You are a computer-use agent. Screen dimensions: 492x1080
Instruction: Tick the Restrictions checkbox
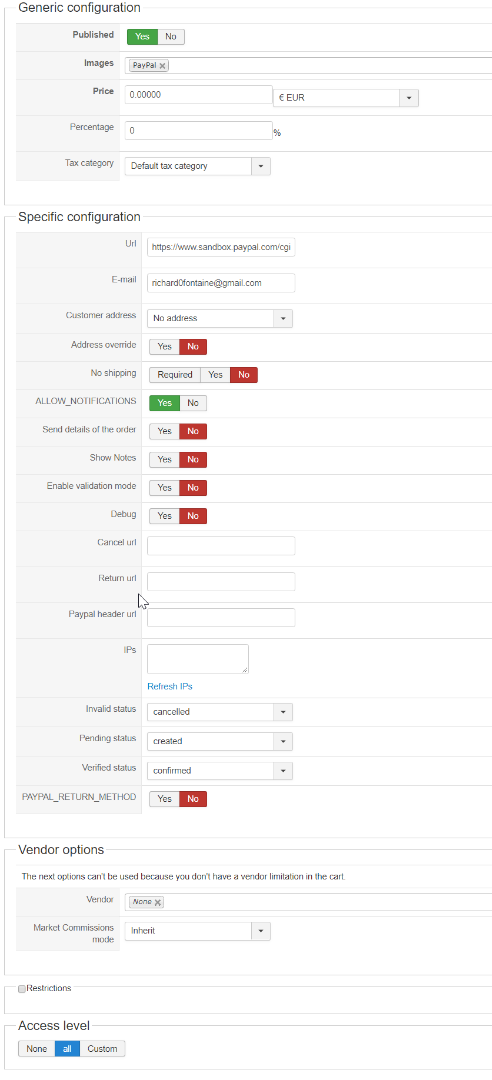click(x=22, y=988)
